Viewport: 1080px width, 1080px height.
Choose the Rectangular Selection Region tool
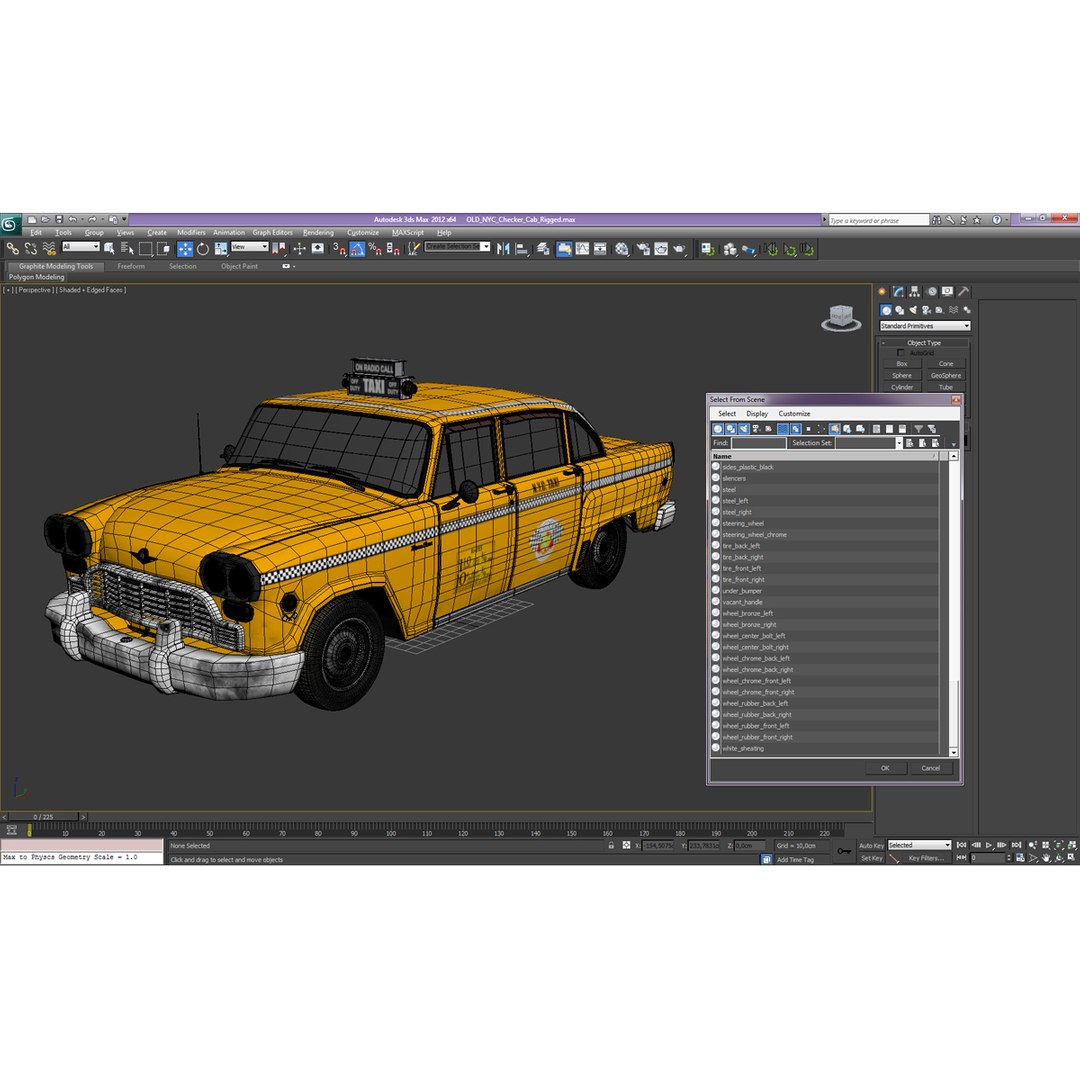[x=145, y=249]
